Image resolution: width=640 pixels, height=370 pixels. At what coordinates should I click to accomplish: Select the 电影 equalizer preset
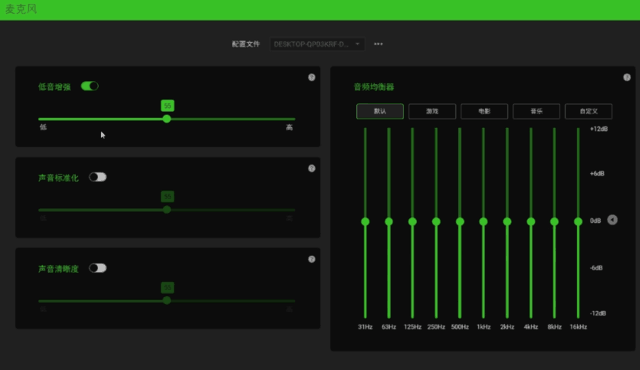[x=484, y=111]
